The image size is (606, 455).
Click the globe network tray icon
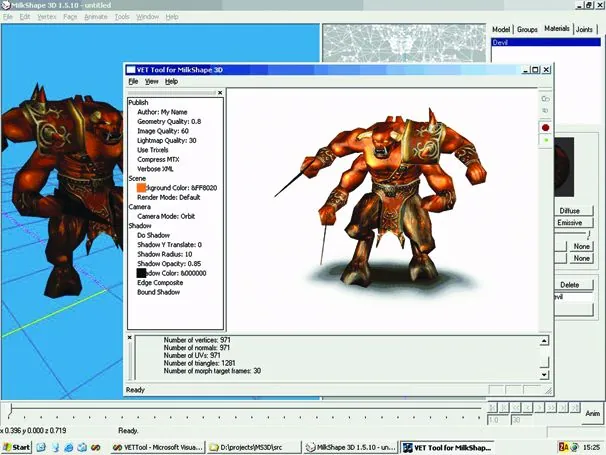coord(574,447)
